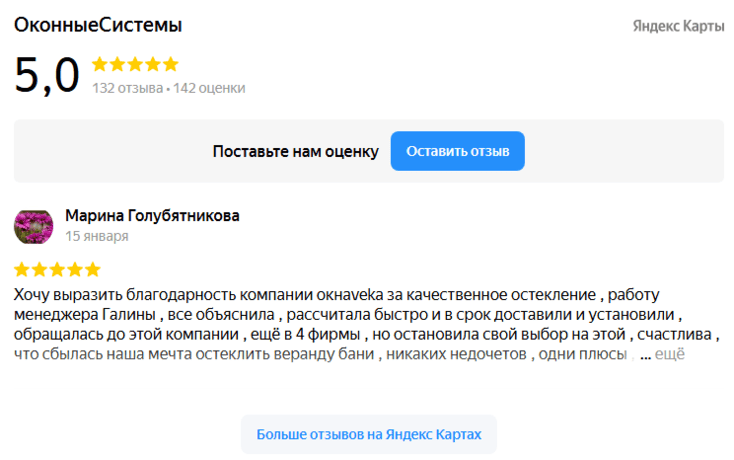This screenshot has width=734, height=460.
Task: Select the reviewer name 'Марина Голубятникова'
Action: (152, 216)
